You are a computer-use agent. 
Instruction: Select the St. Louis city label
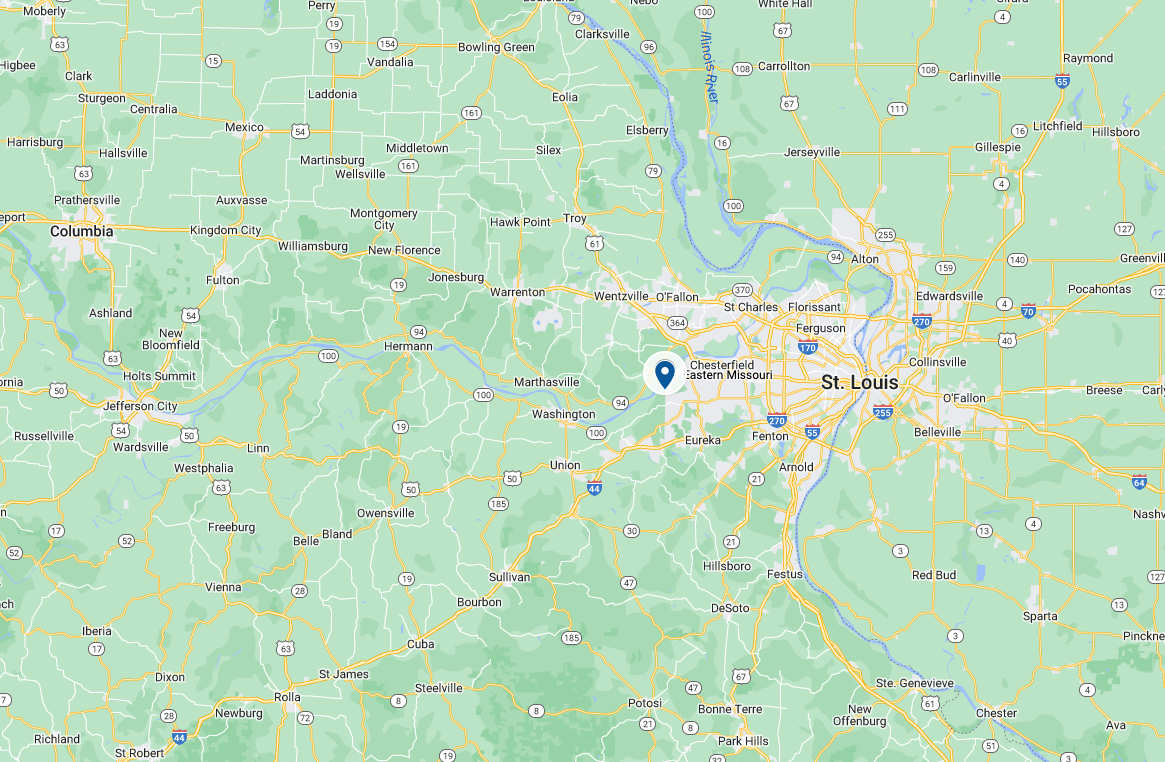tap(860, 382)
